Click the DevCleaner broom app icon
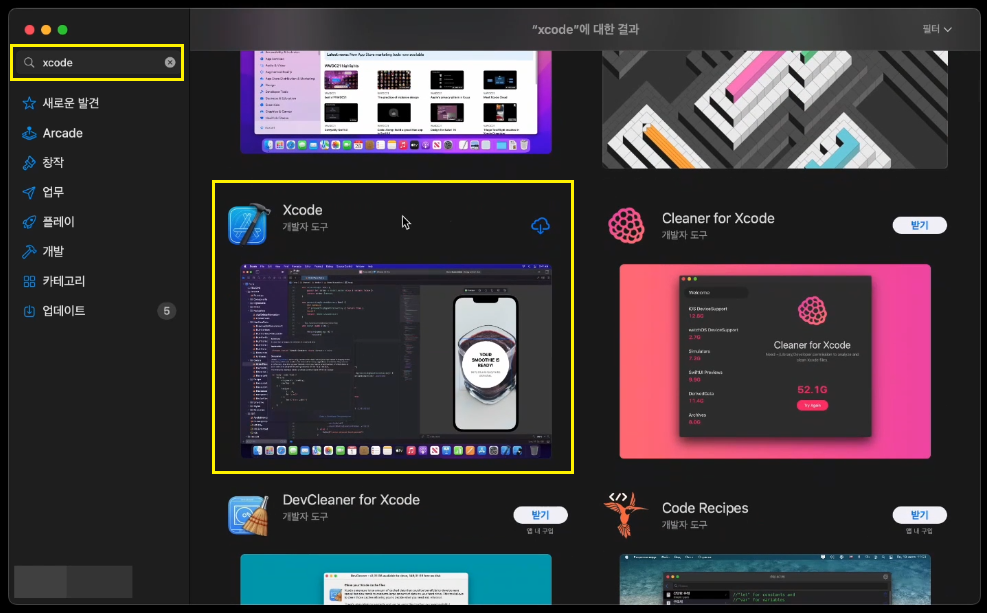 [249, 515]
